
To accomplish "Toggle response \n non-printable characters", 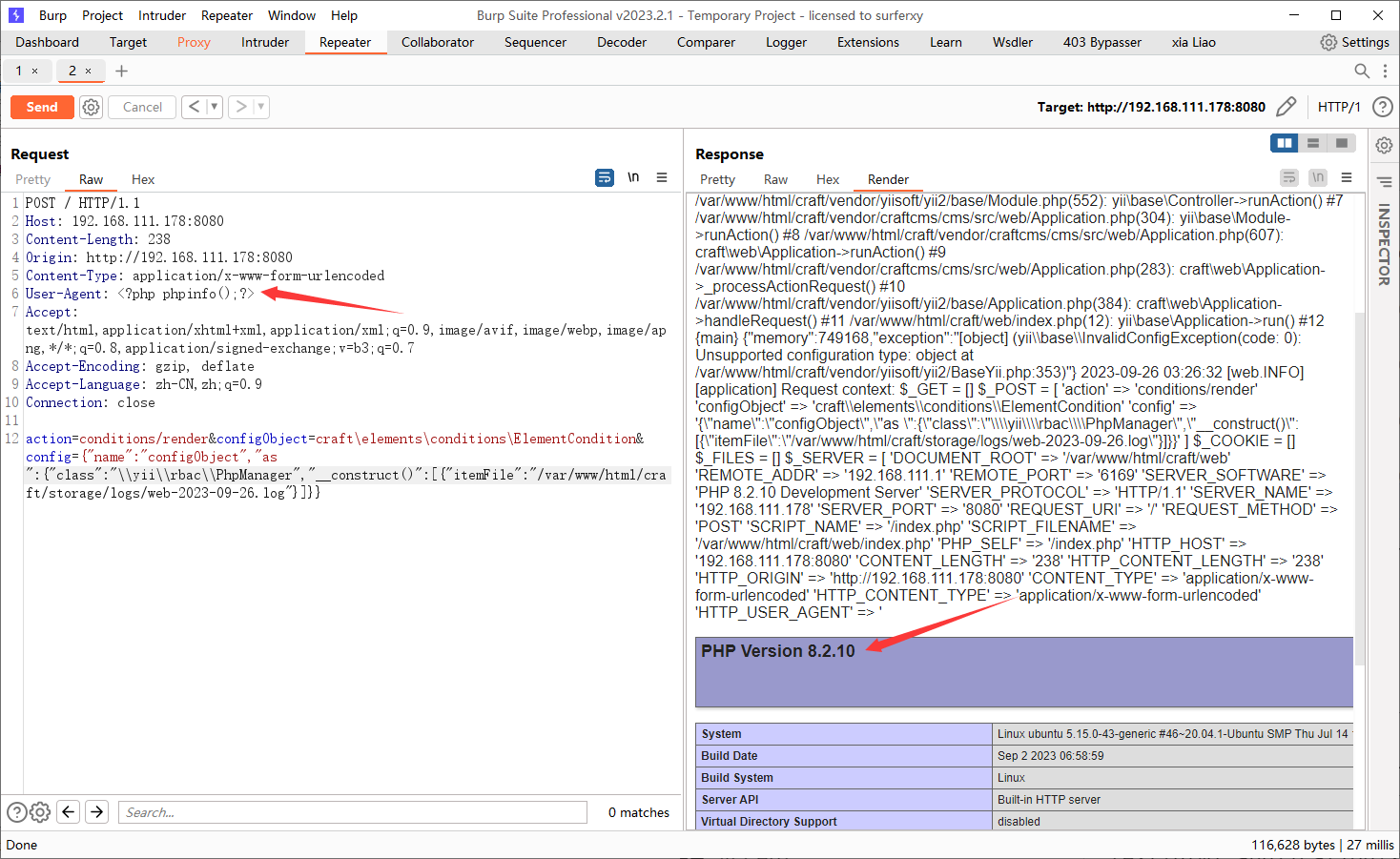I will point(1318,177).
